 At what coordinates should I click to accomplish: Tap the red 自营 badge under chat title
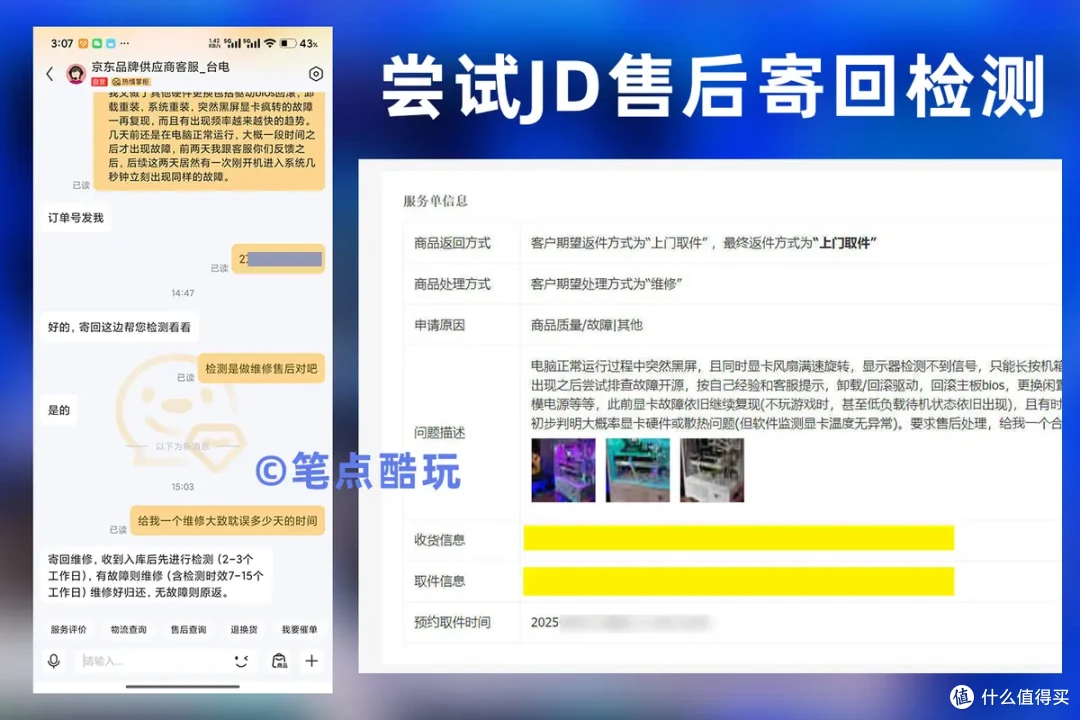pos(99,82)
